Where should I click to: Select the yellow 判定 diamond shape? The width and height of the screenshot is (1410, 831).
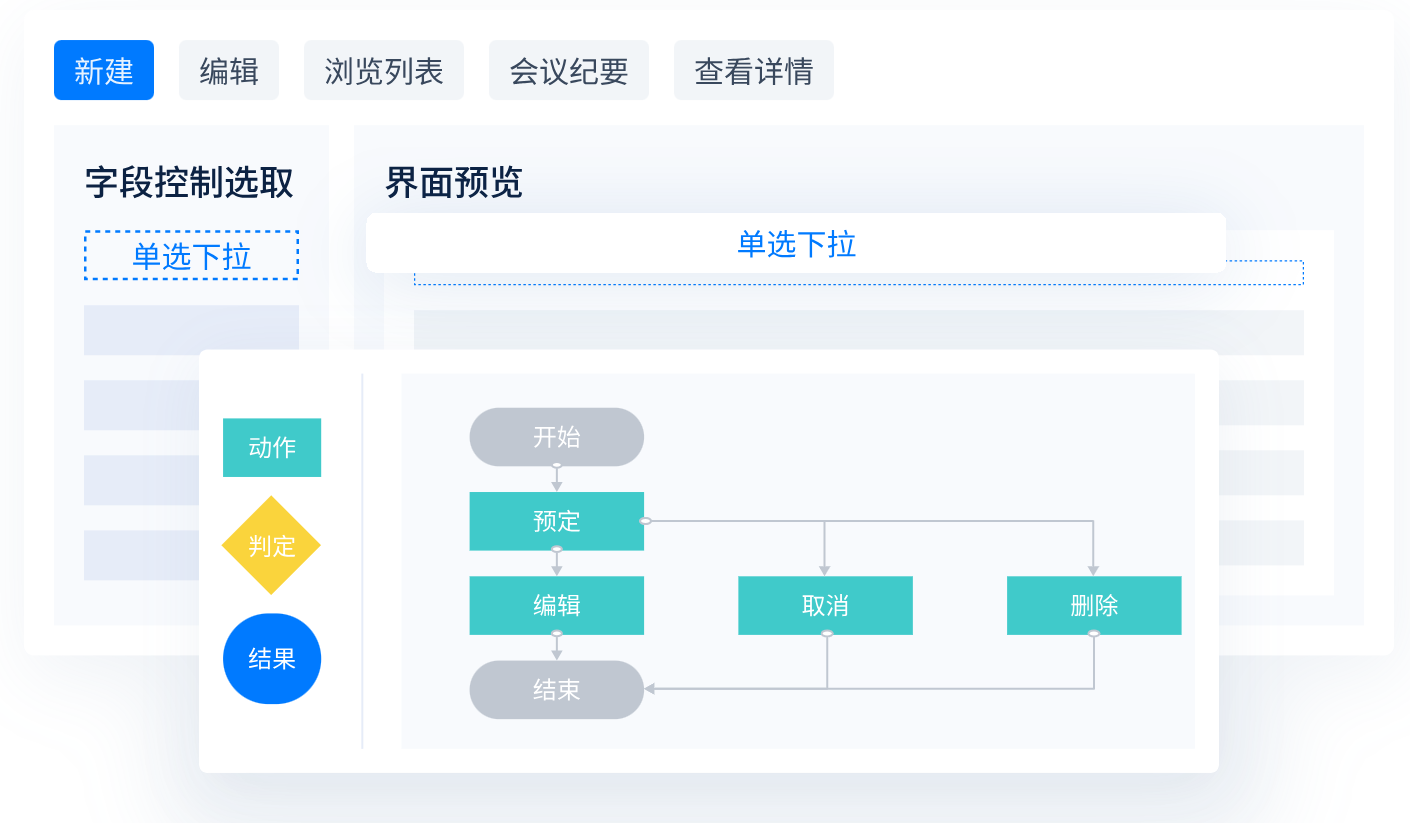[271, 546]
